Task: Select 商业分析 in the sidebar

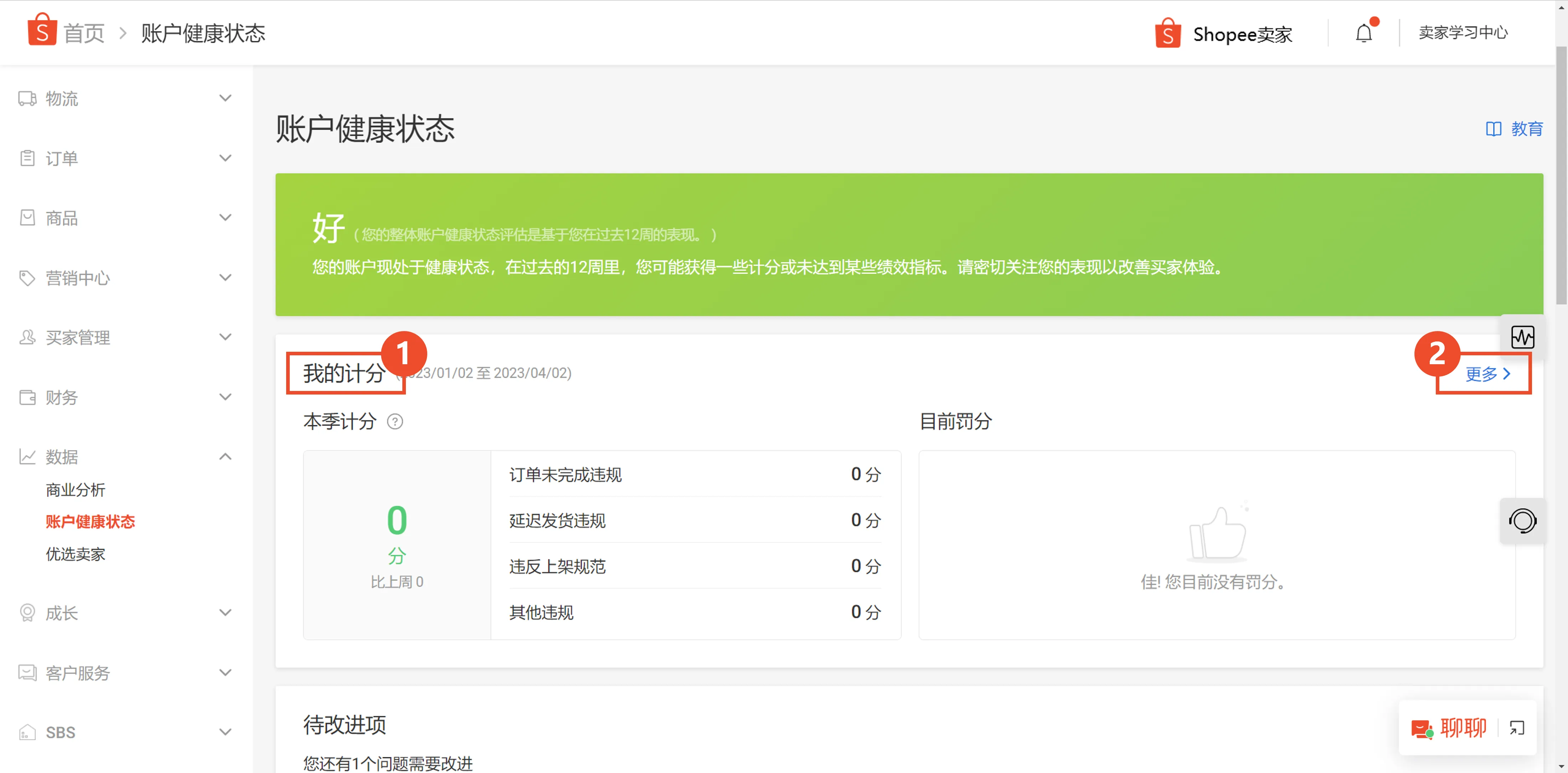Action: click(x=75, y=489)
